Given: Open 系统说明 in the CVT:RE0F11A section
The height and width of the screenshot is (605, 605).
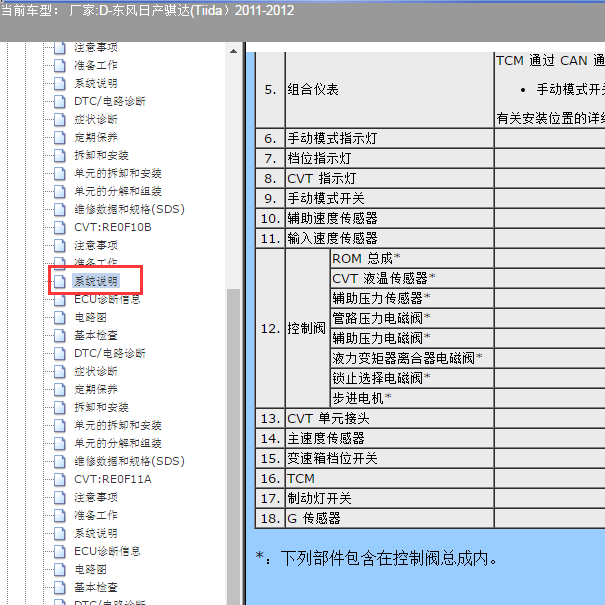Looking at the screenshot, I should 96,533.
